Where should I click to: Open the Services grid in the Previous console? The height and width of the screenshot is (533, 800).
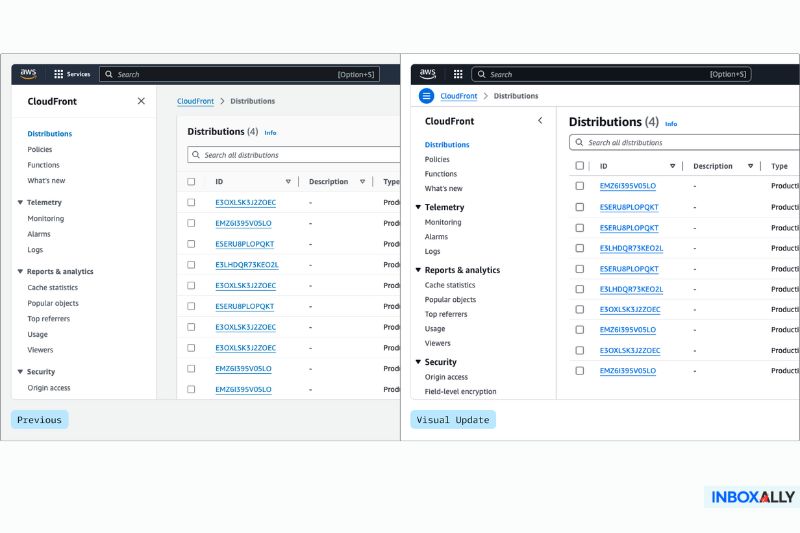coord(72,74)
